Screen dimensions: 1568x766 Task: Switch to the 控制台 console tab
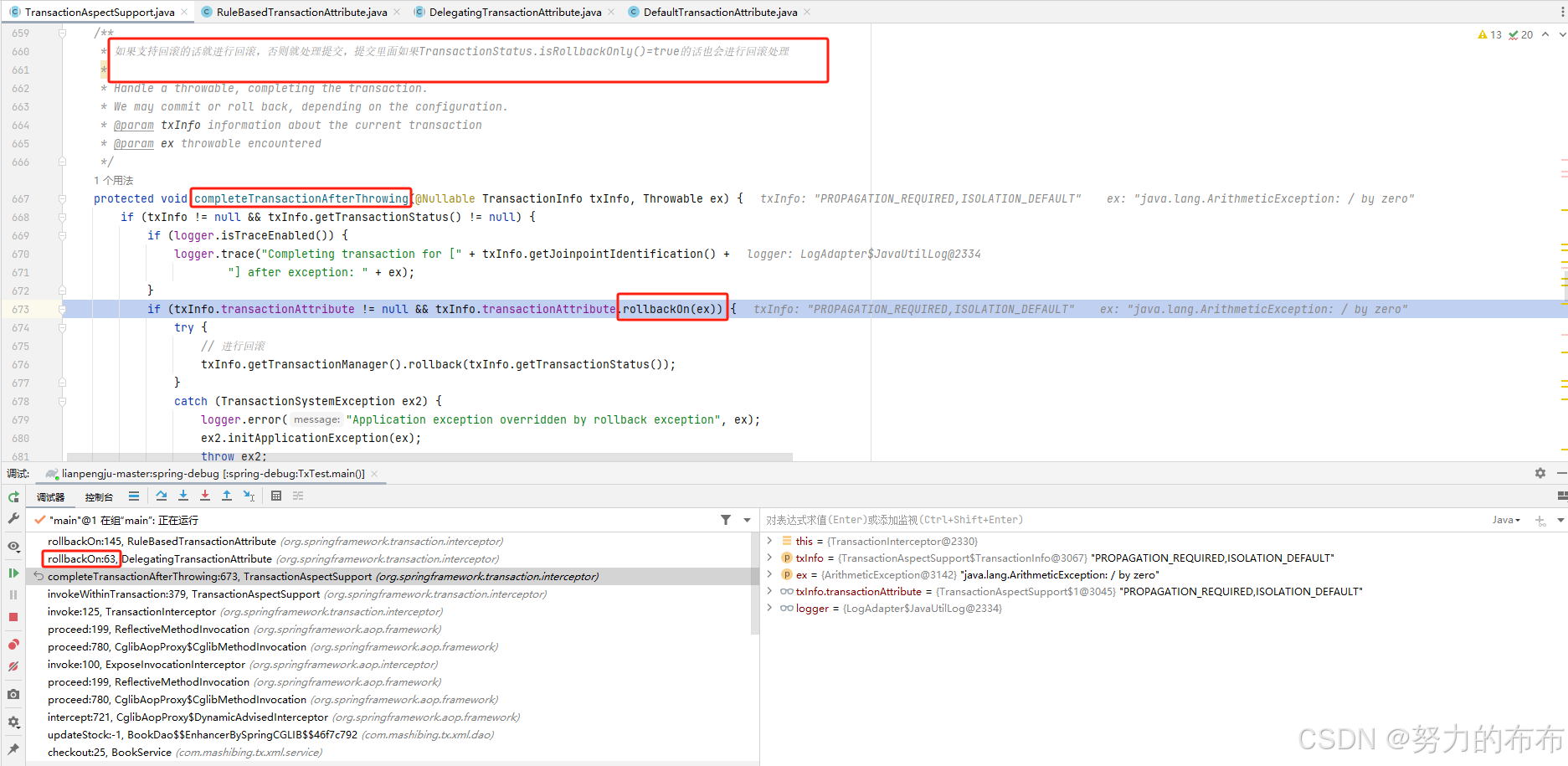(x=99, y=497)
